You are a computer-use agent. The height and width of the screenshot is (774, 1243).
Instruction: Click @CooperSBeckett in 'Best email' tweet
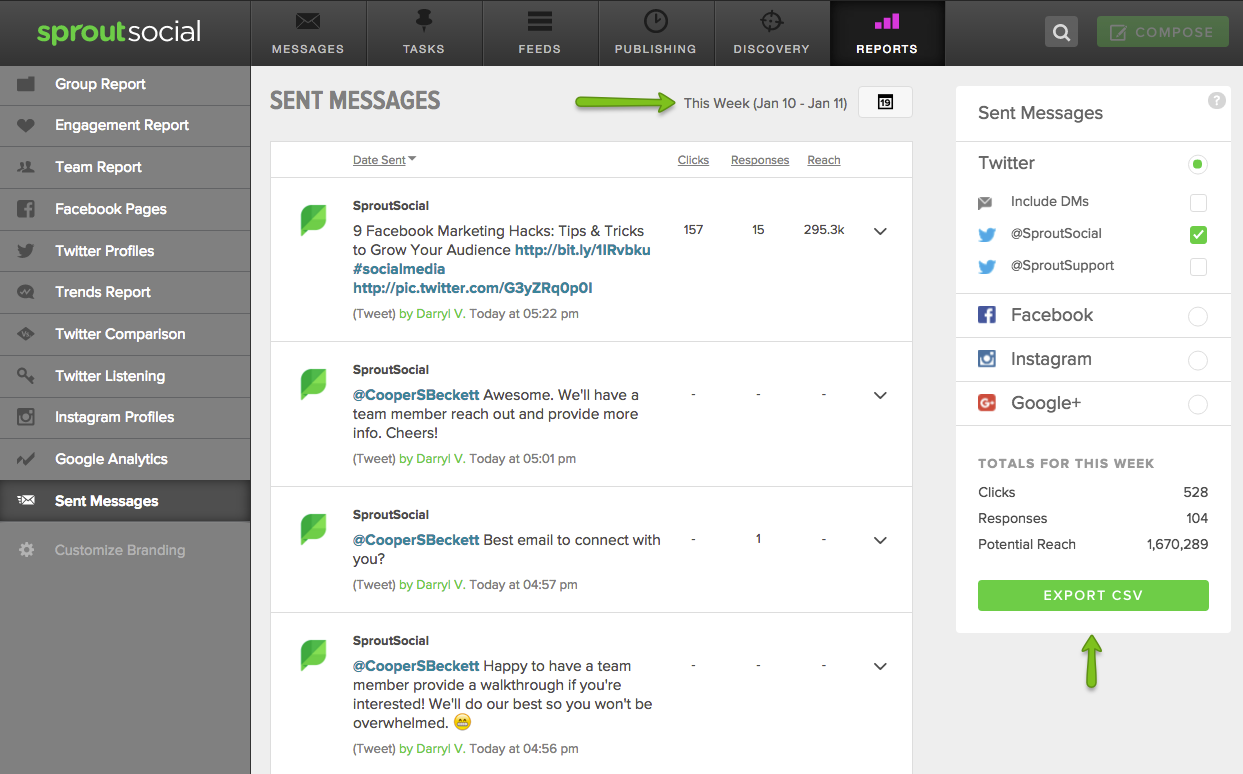coord(416,540)
